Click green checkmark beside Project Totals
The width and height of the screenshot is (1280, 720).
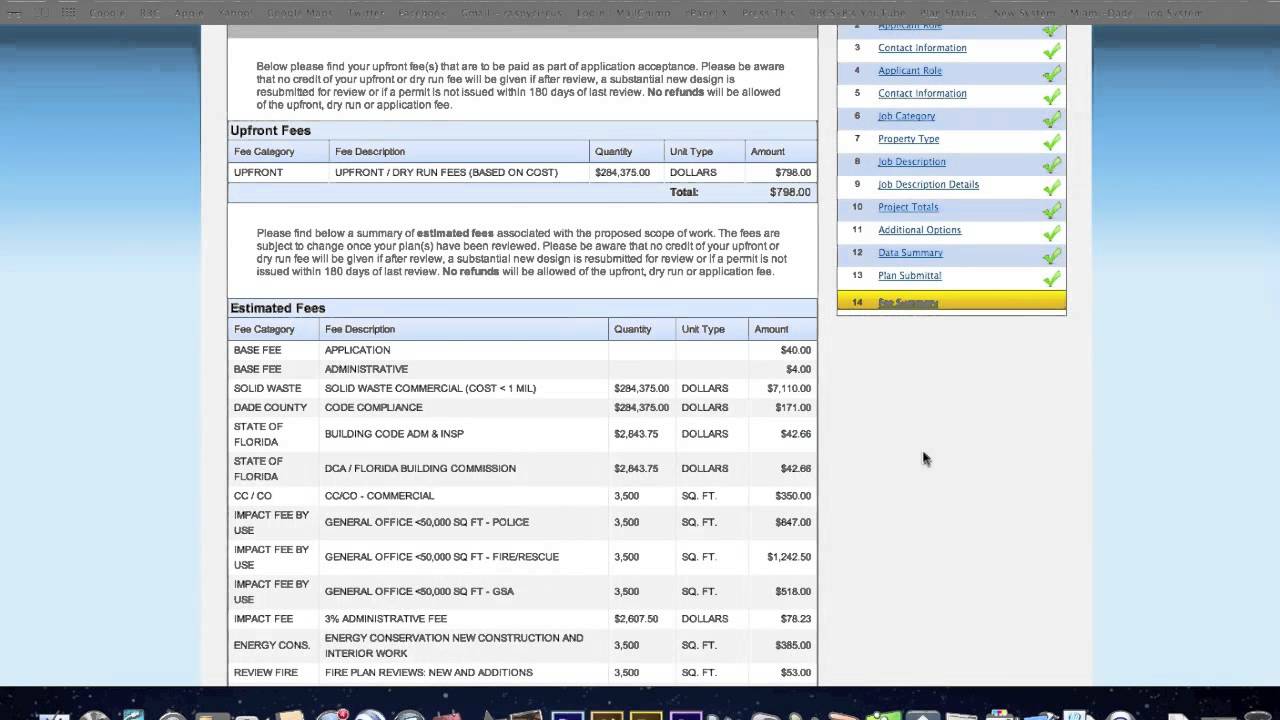pyautogui.click(x=1051, y=210)
